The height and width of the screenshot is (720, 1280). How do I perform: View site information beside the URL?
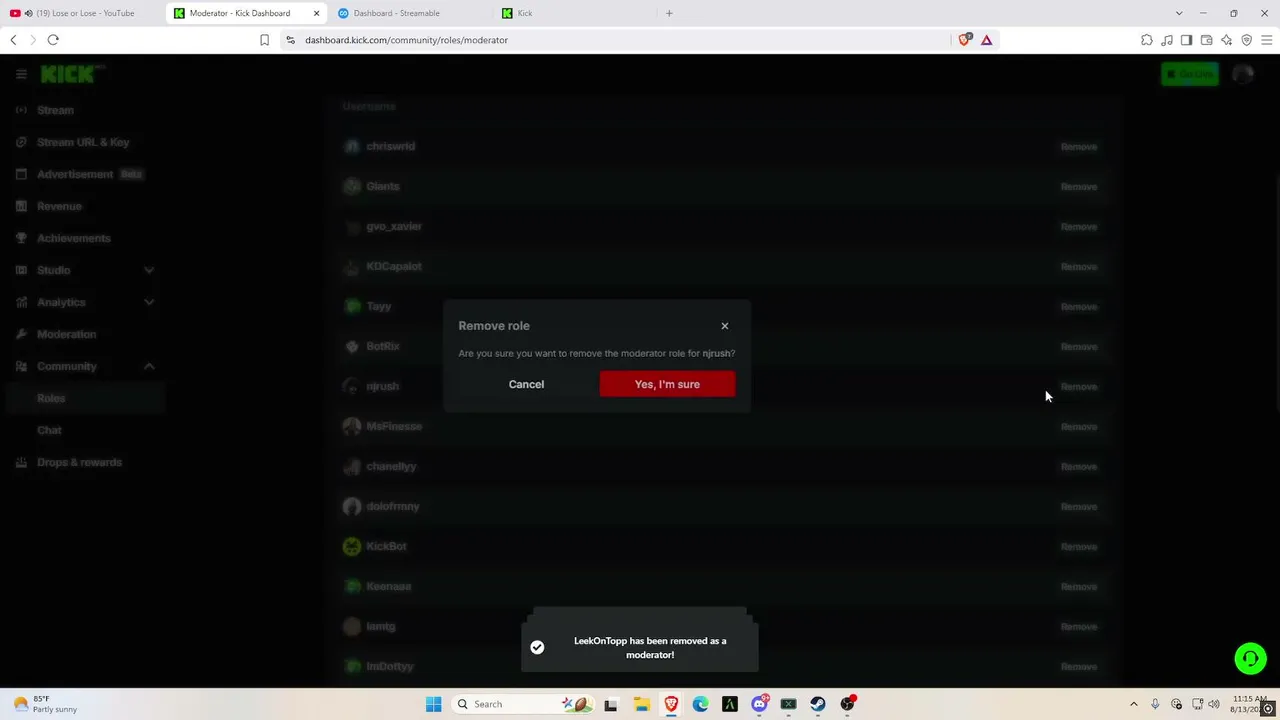point(290,40)
